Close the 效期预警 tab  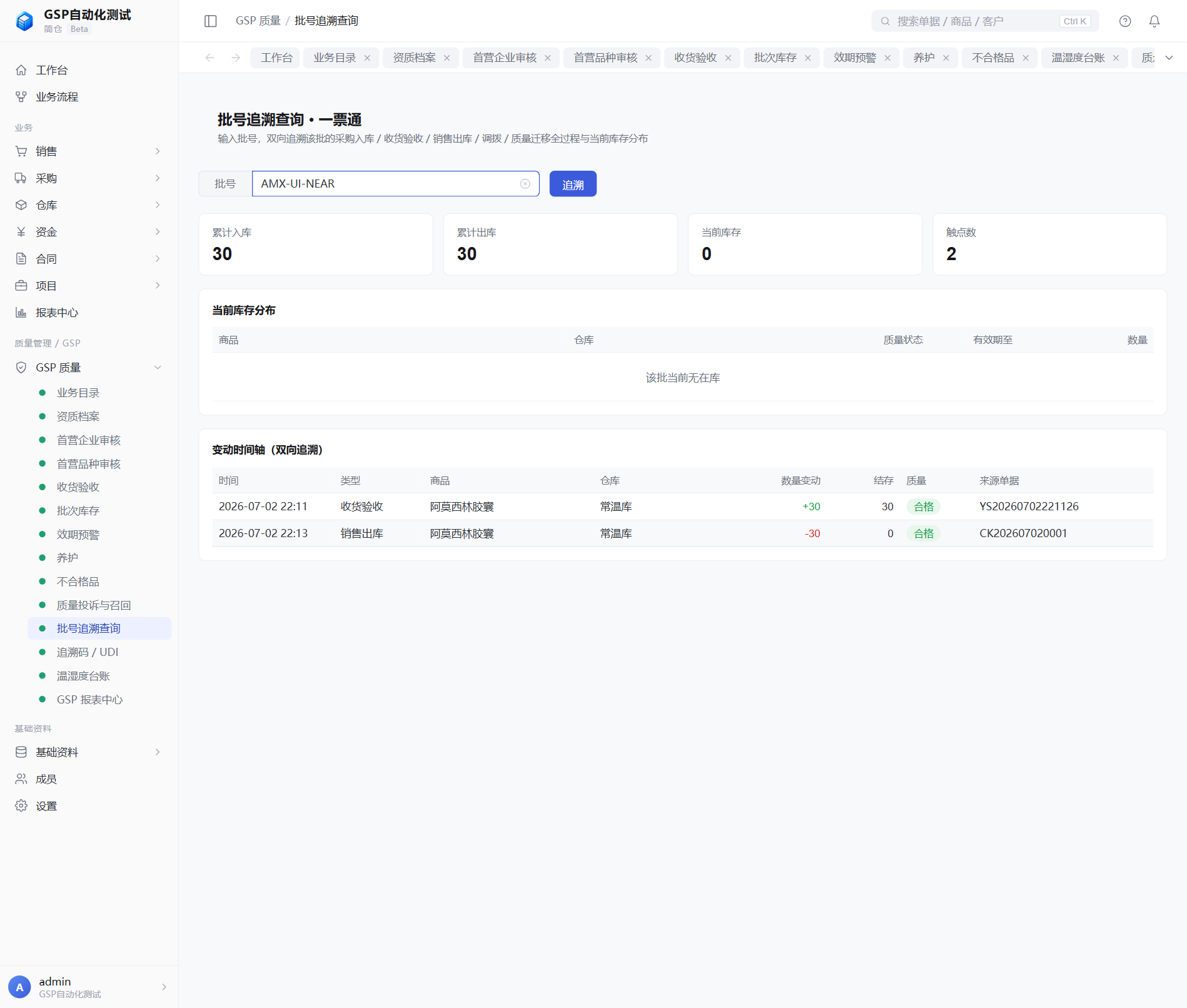tap(887, 58)
